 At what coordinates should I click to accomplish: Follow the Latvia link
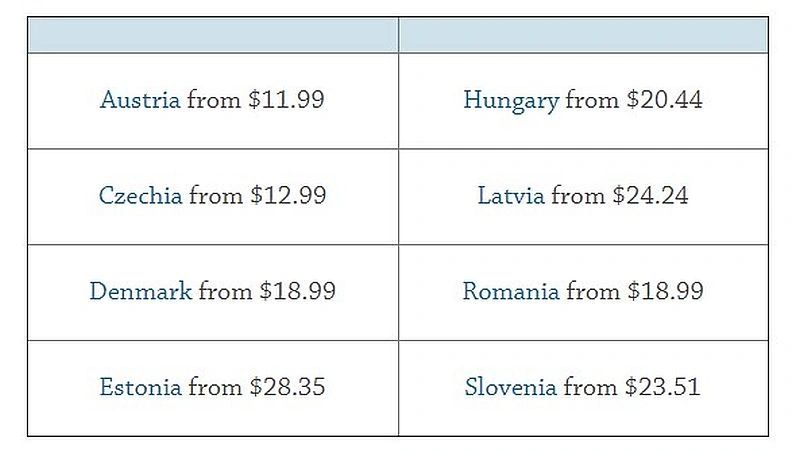click(x=511, y=195)
